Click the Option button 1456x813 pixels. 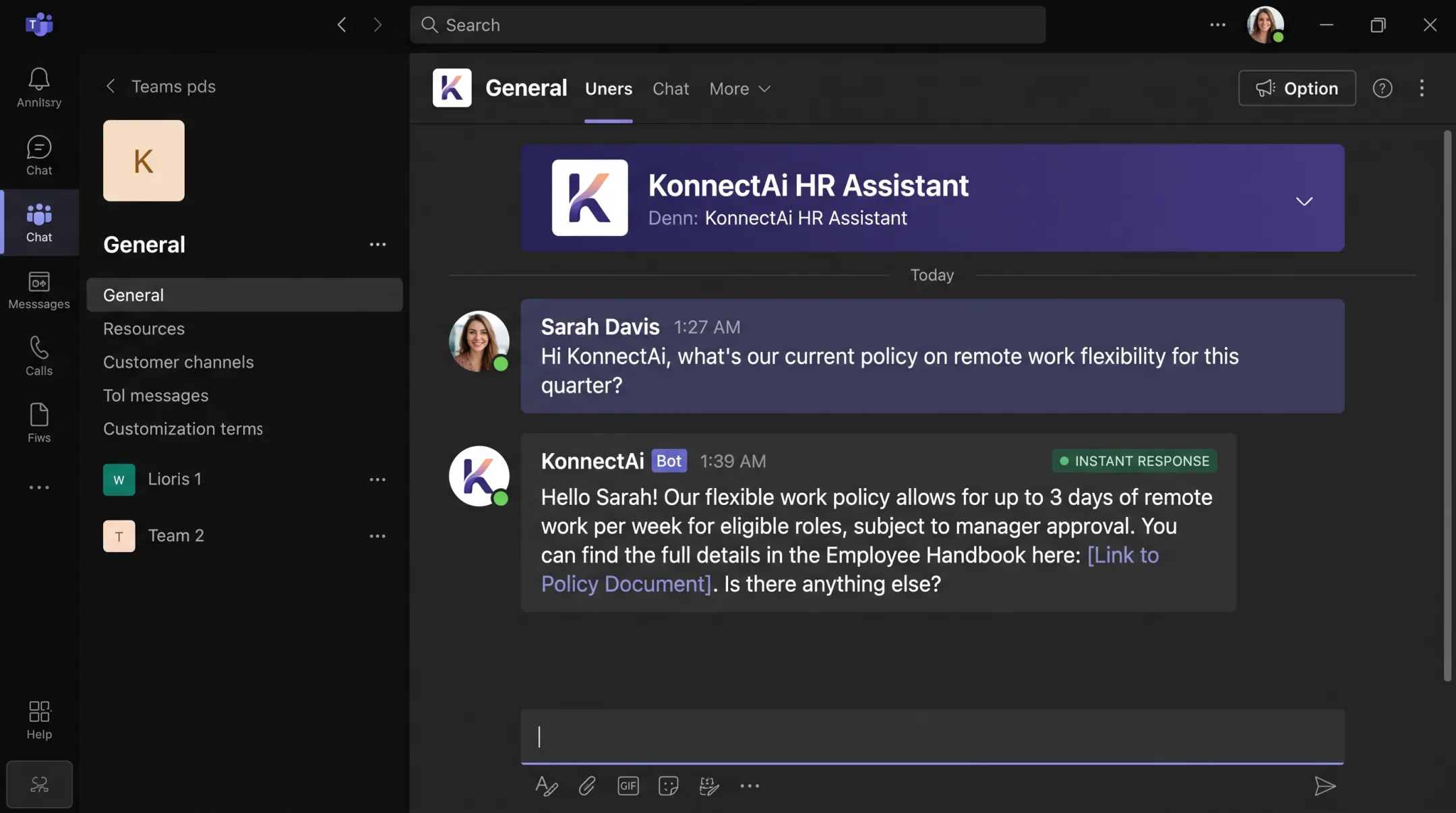tap(1297, 88)
